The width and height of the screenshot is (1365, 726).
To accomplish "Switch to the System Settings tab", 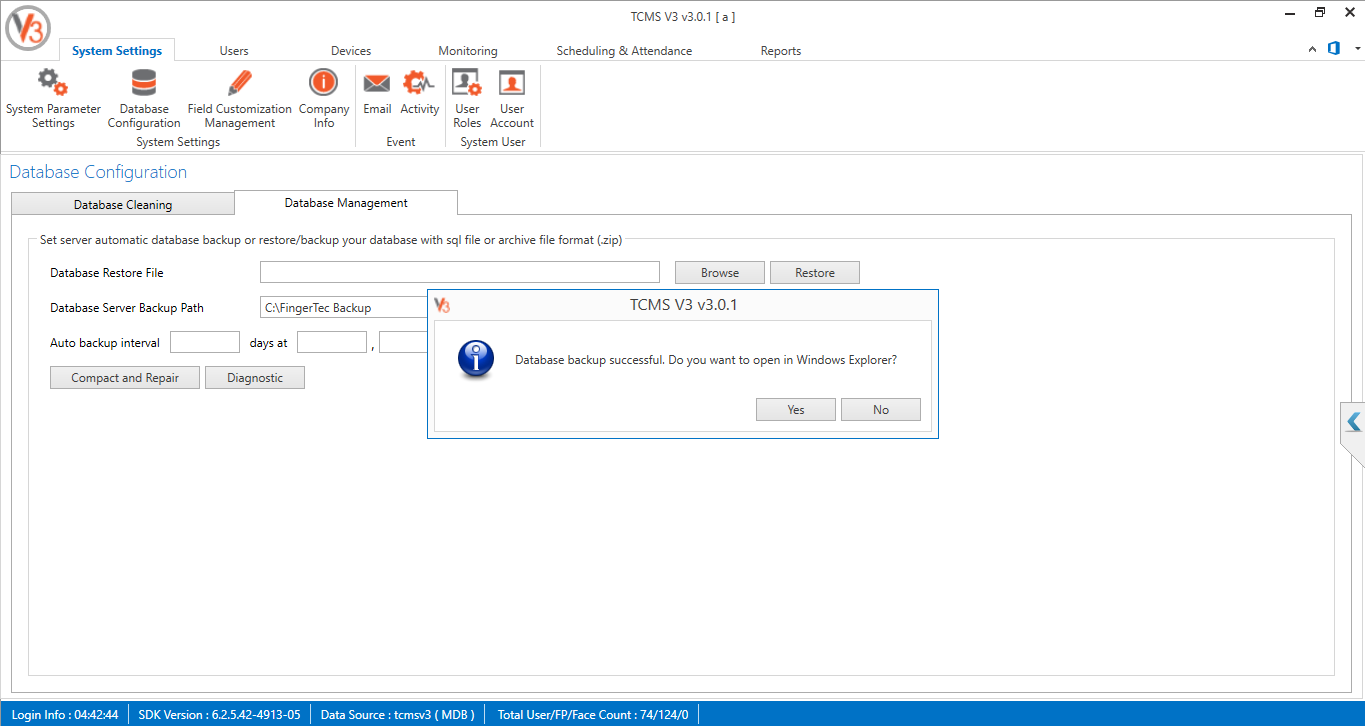I will (x=117, y=50).
